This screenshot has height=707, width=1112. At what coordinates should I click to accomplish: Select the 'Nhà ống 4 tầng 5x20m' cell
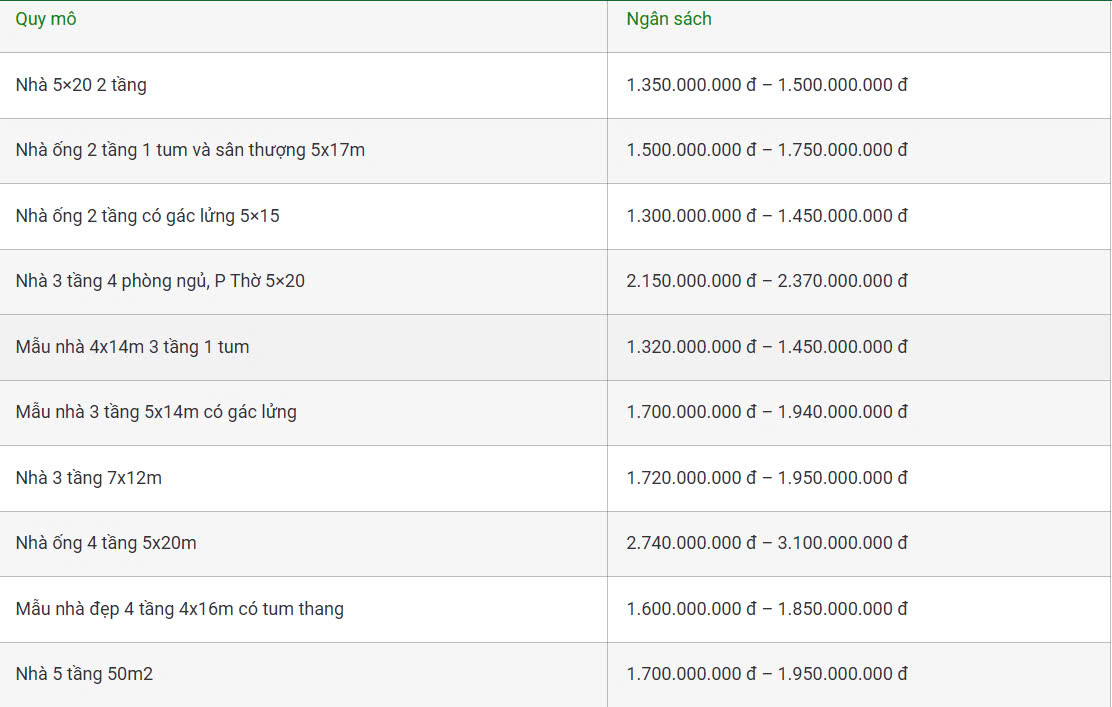pos(106,543)
